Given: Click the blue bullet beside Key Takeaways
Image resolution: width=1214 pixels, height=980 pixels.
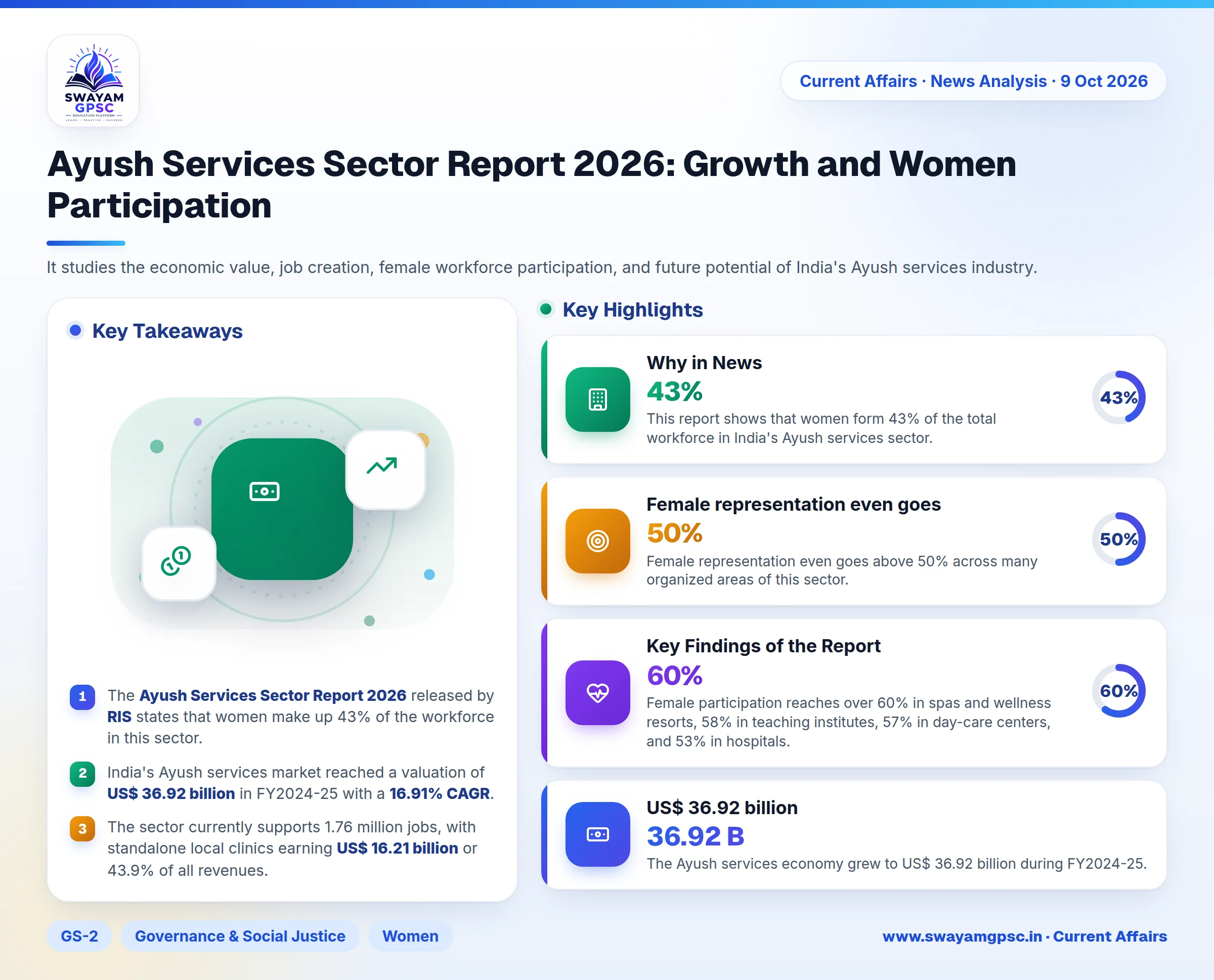Looking at the screenshot, I should [x=75, y=330].
